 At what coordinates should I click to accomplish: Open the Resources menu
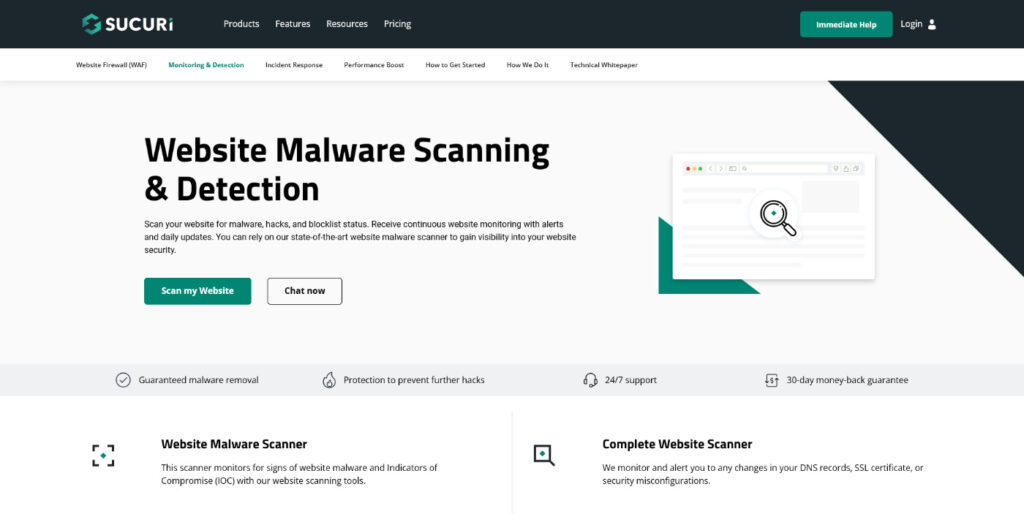(347, 24)
